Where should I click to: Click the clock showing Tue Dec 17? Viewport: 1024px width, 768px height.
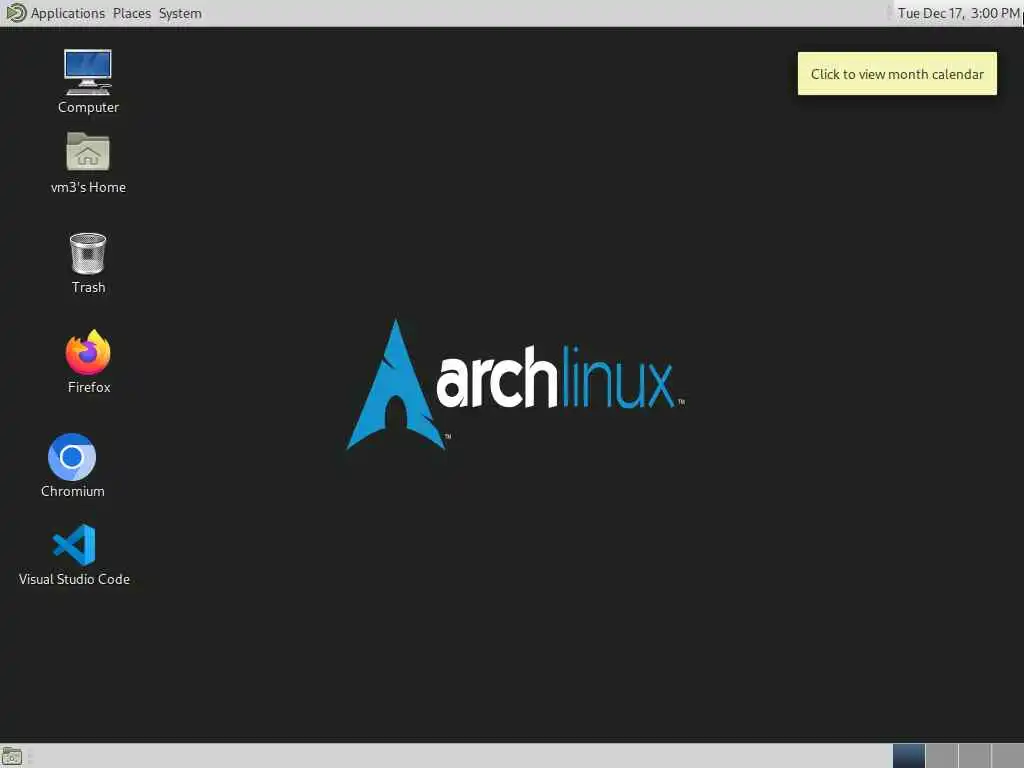click(x=957, y=13)
